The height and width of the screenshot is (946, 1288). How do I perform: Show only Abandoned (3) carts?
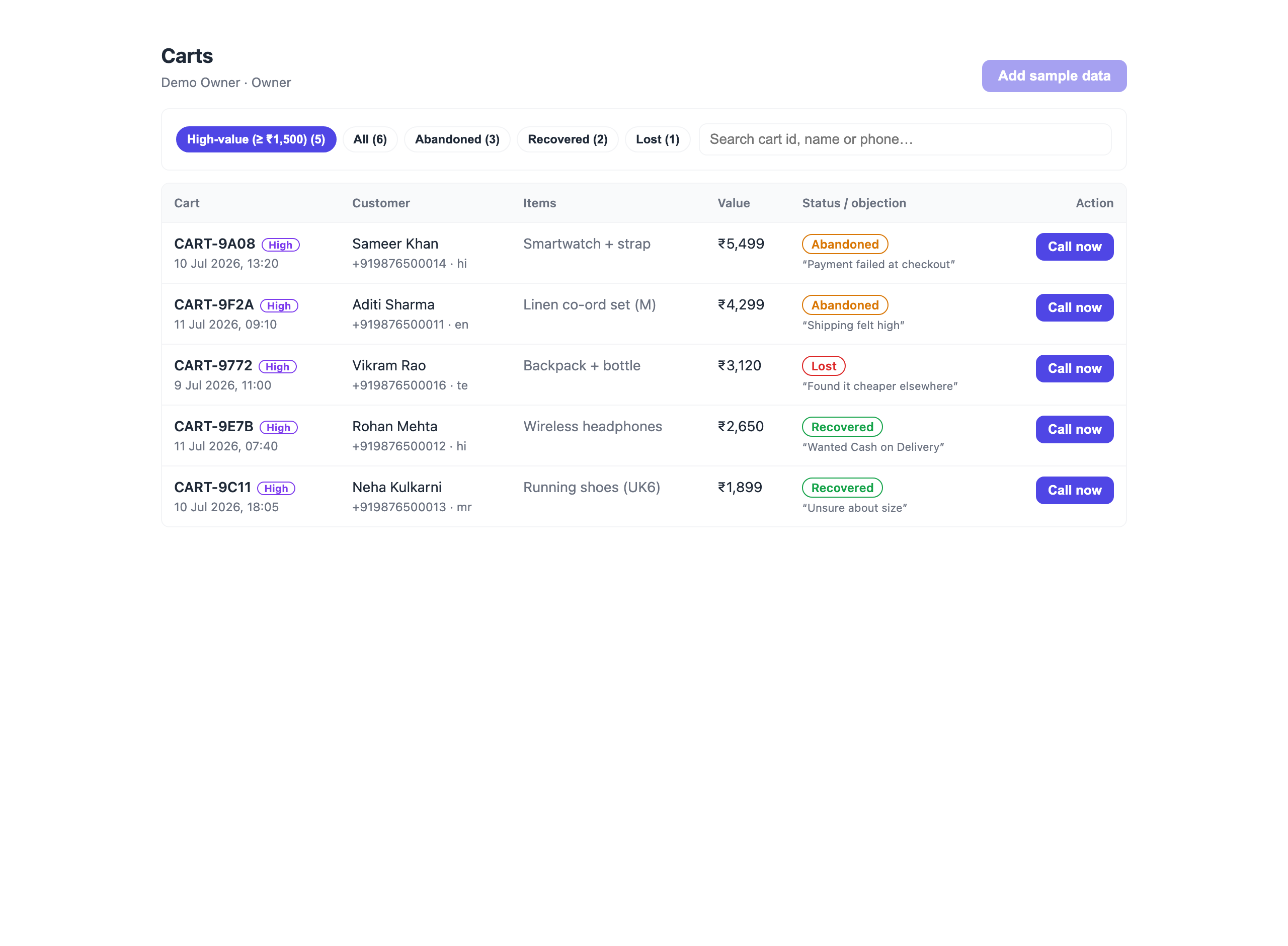point(457,139)
